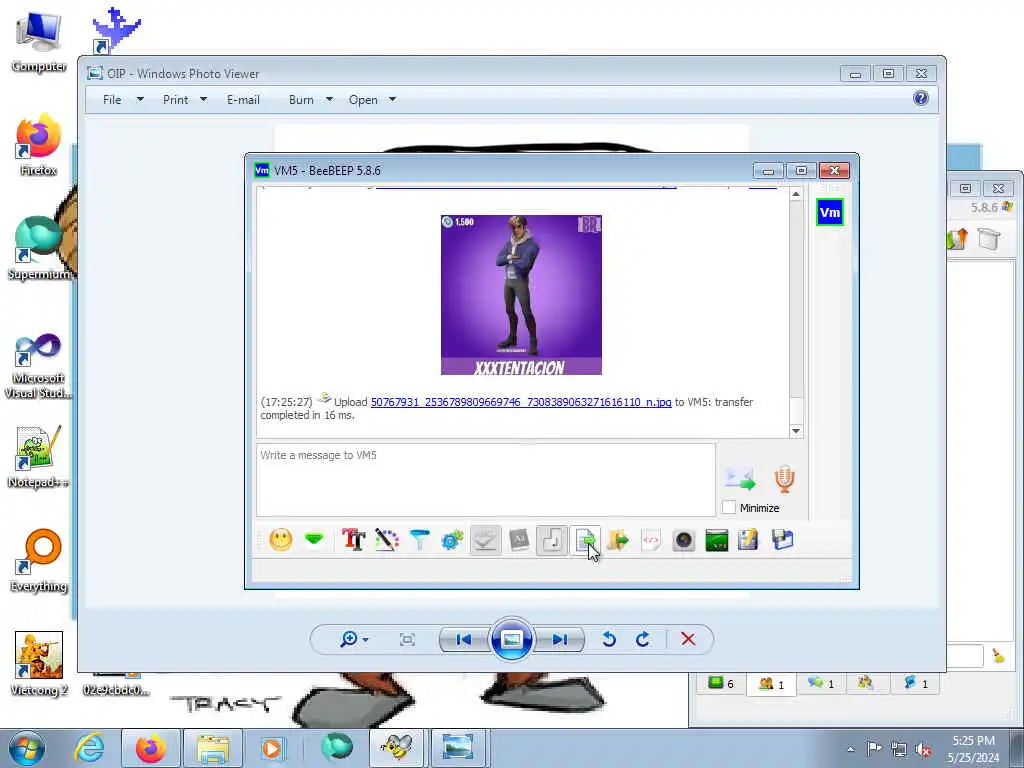The height and width of the screenshot is (768, 1024).
Task: Click the blue Vm user avatar
Action: (830, 212)
